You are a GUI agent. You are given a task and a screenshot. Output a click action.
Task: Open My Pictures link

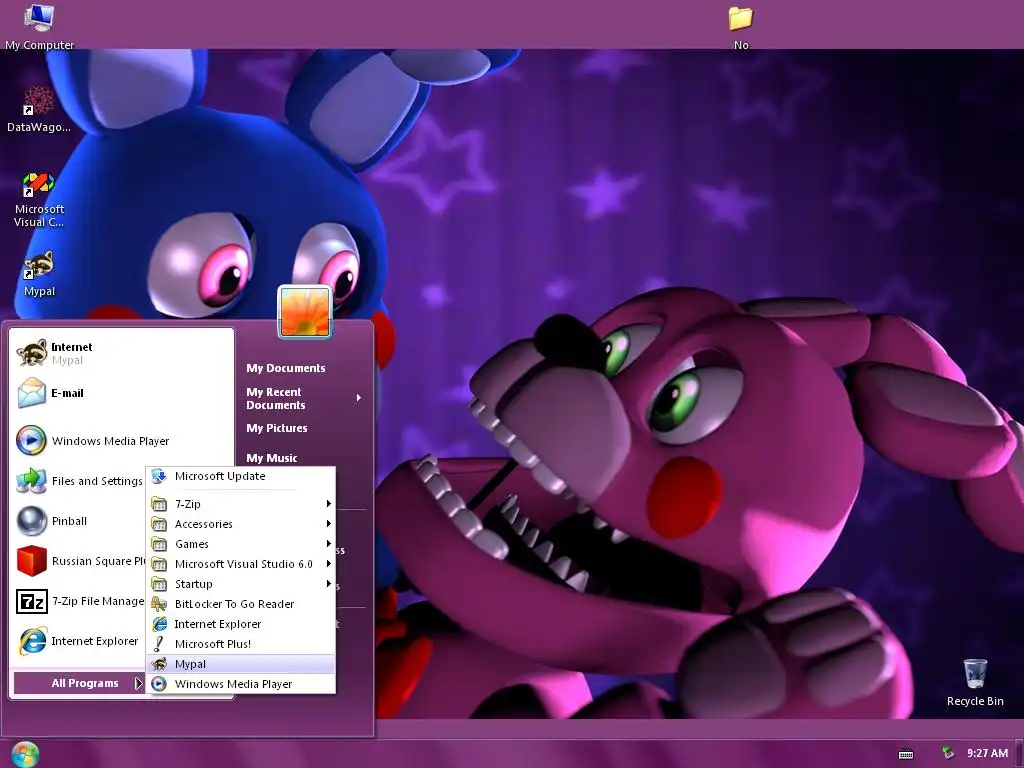(276, 428)
